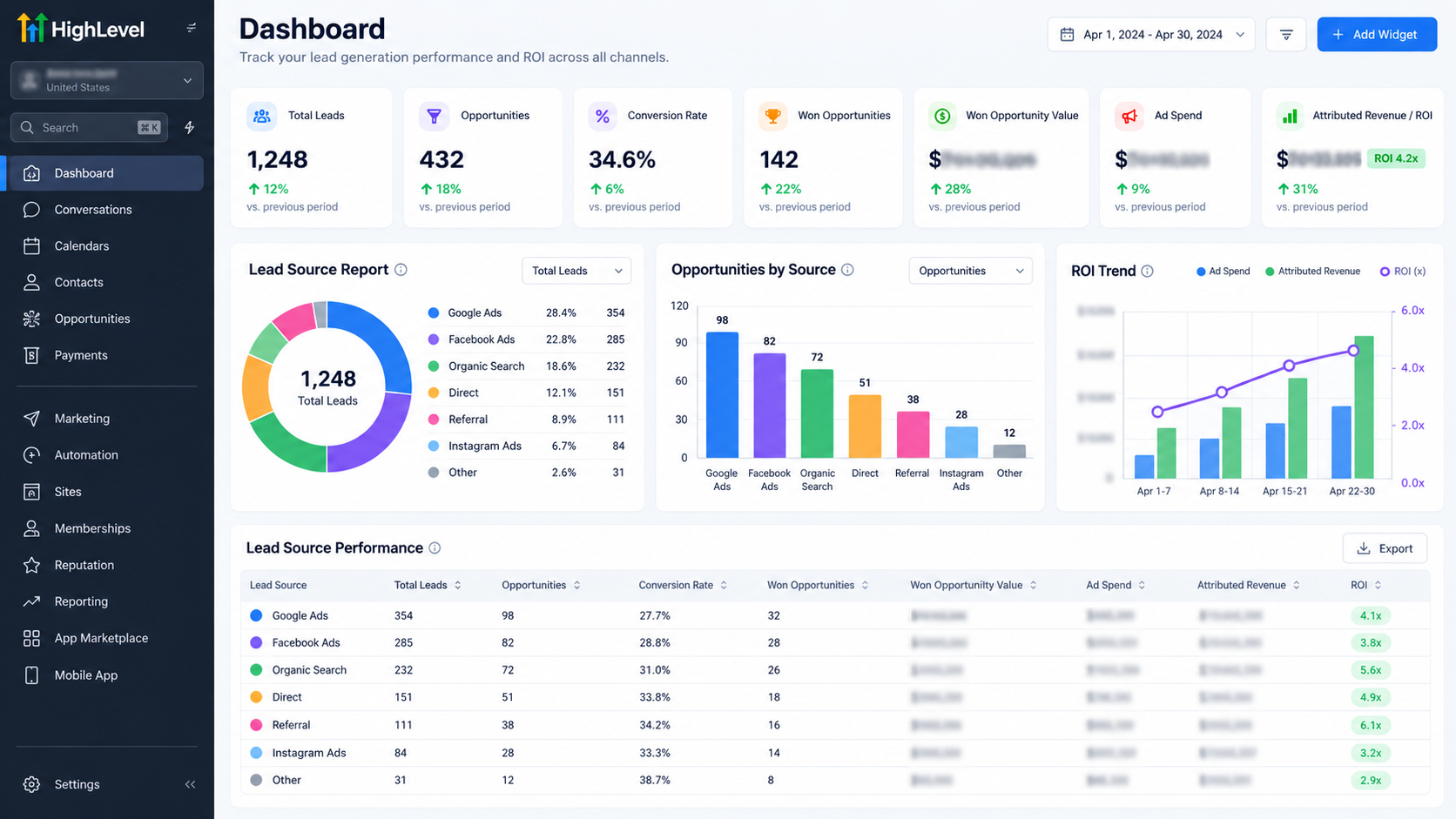1456x819 pixels.
Task: Click the Contacts person icon
Action: pos(31,282)
